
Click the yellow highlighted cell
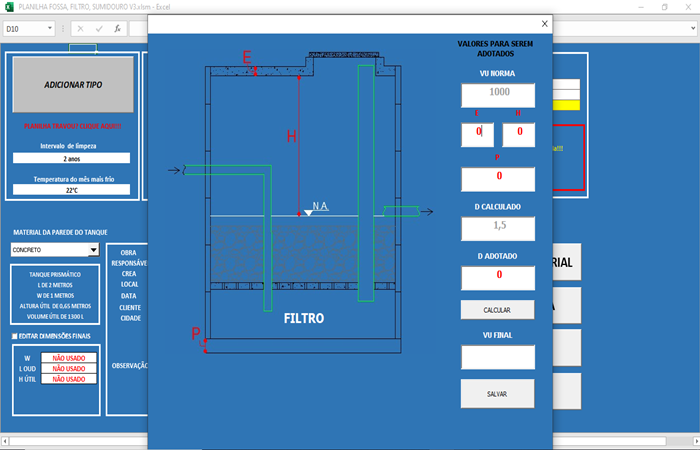coord(566,104)
